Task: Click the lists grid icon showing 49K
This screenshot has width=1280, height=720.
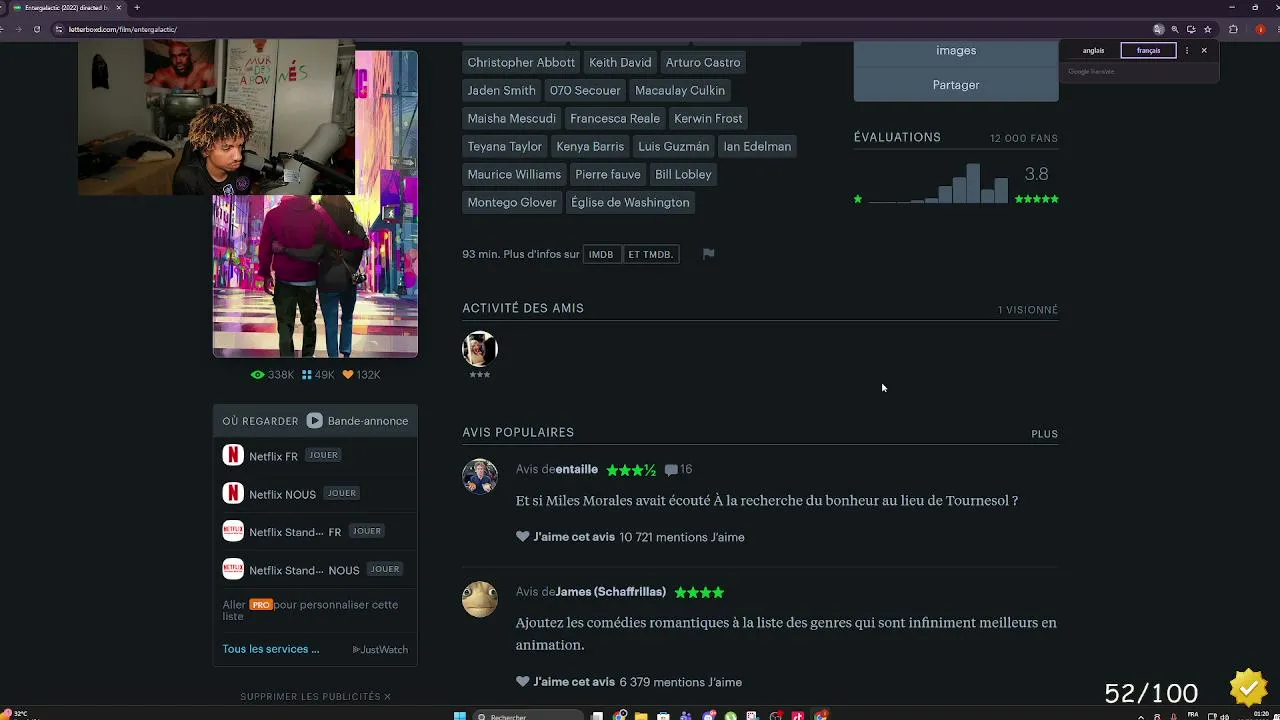Action: (x=308, y=375)
